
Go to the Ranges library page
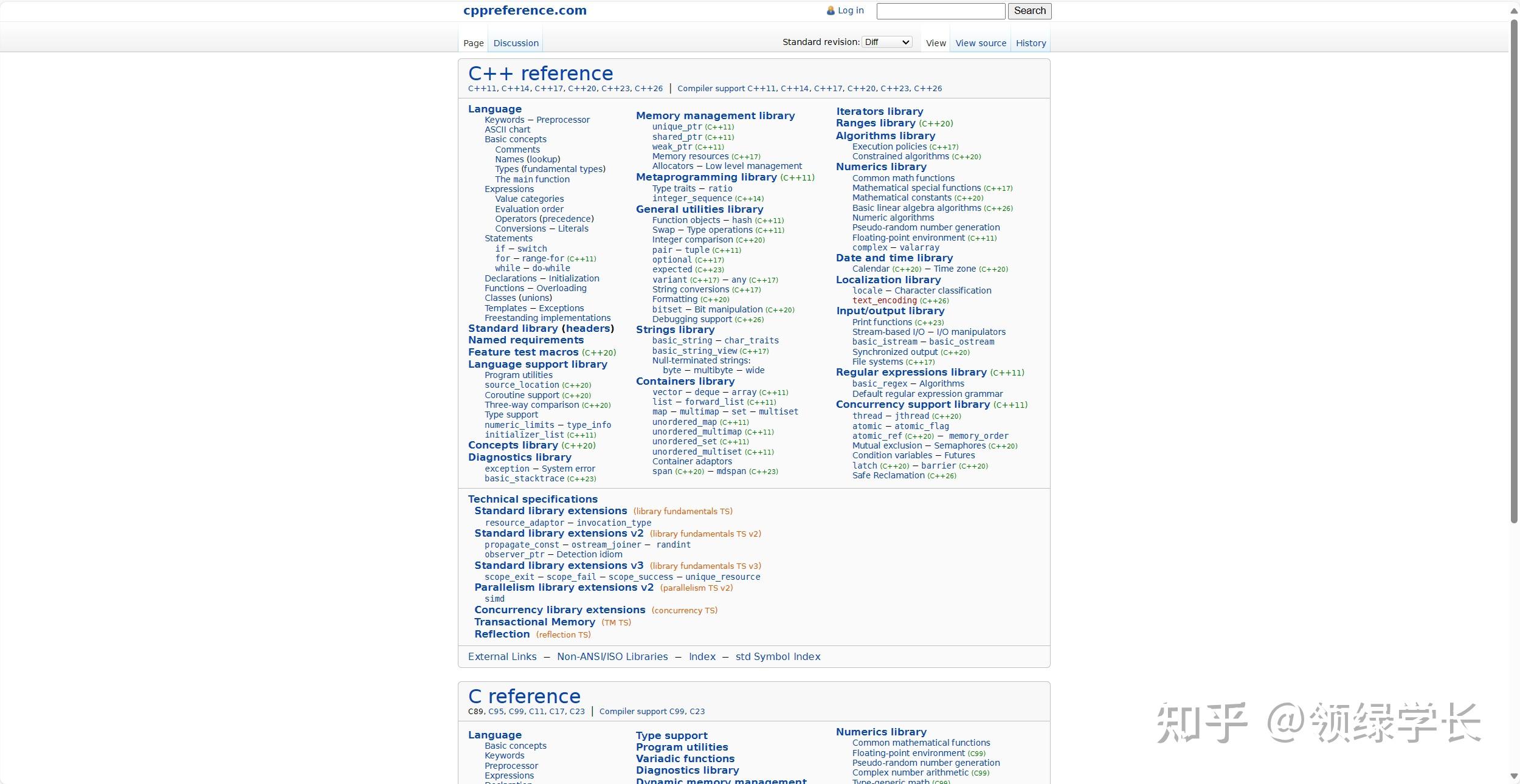point(875,123)
